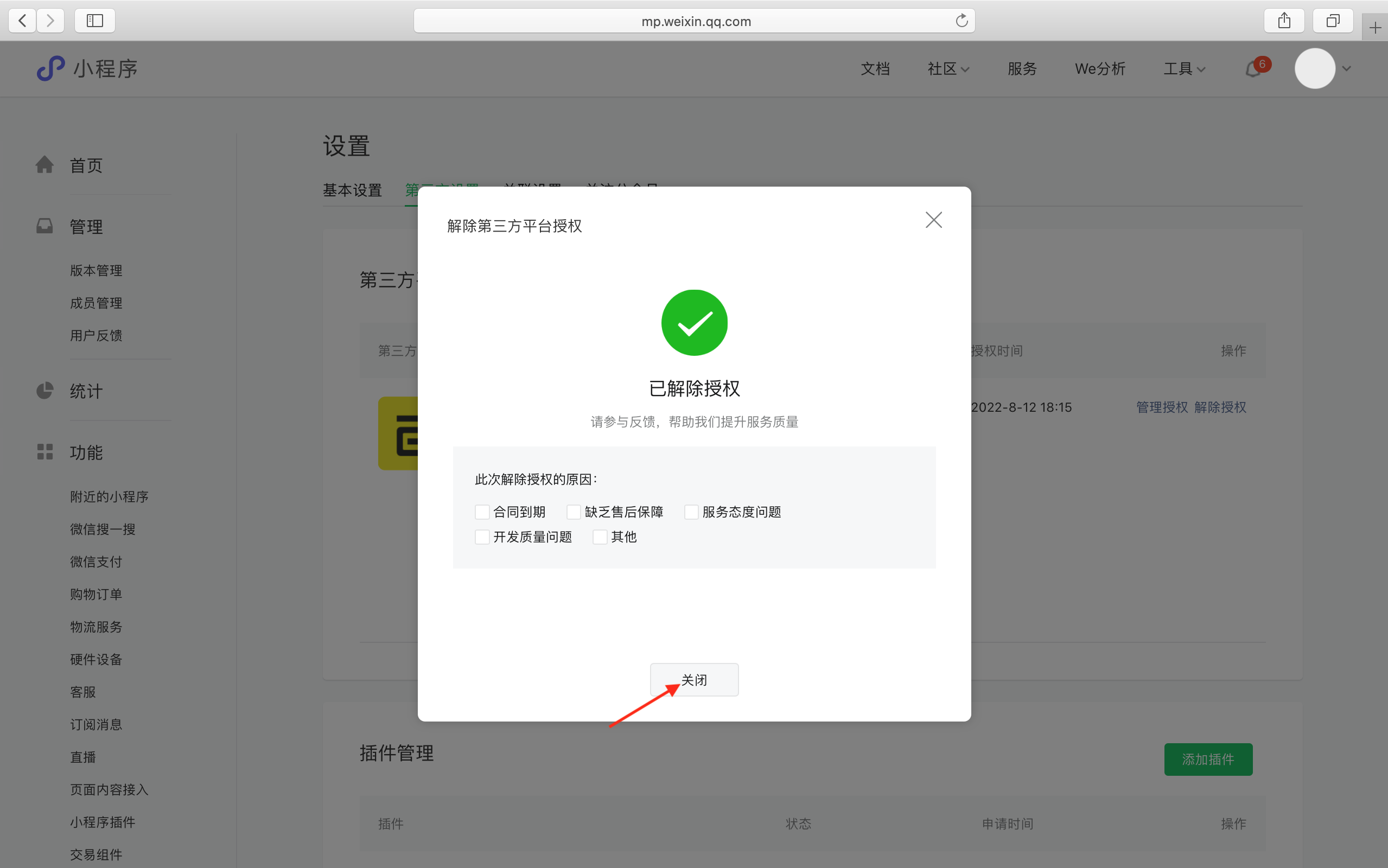1388x868 pixels.
Task: Open 首页 in the sidebar
Action: [x=86, y=165]
